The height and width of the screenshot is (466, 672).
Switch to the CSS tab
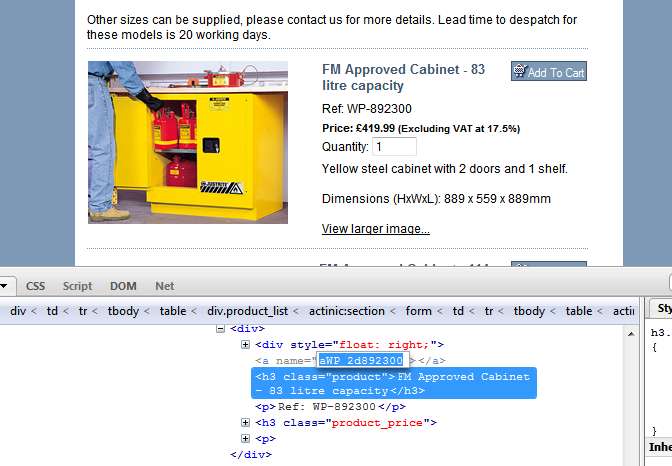(x=35, y=286)
